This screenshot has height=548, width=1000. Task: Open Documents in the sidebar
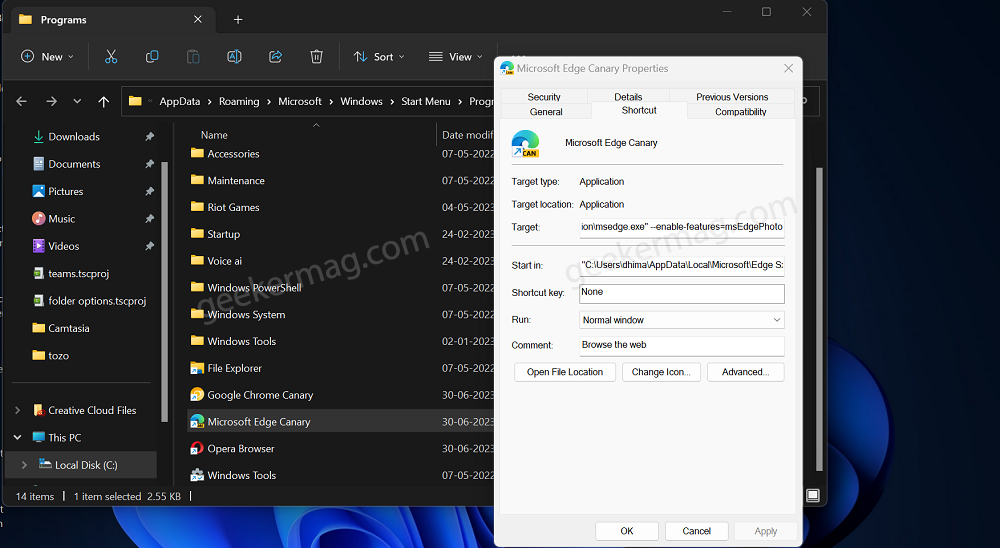coord(74,164)
